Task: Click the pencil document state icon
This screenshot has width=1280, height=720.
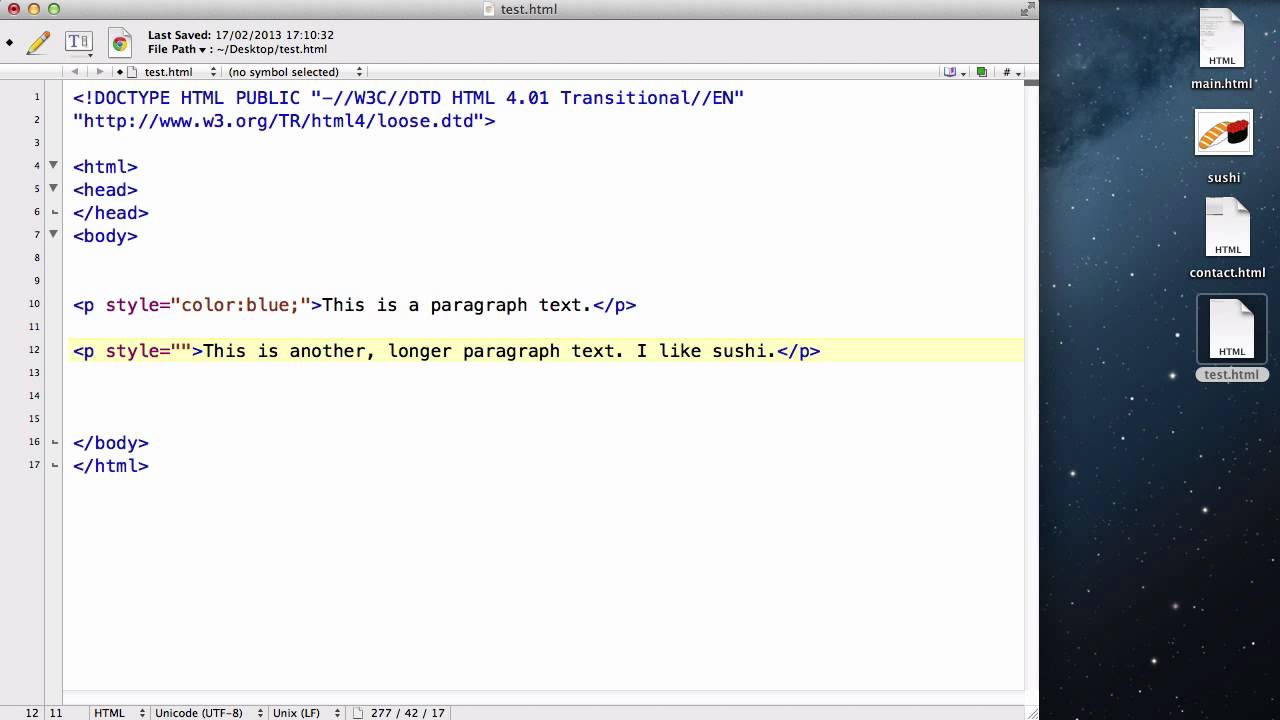Action: point(39,42)
